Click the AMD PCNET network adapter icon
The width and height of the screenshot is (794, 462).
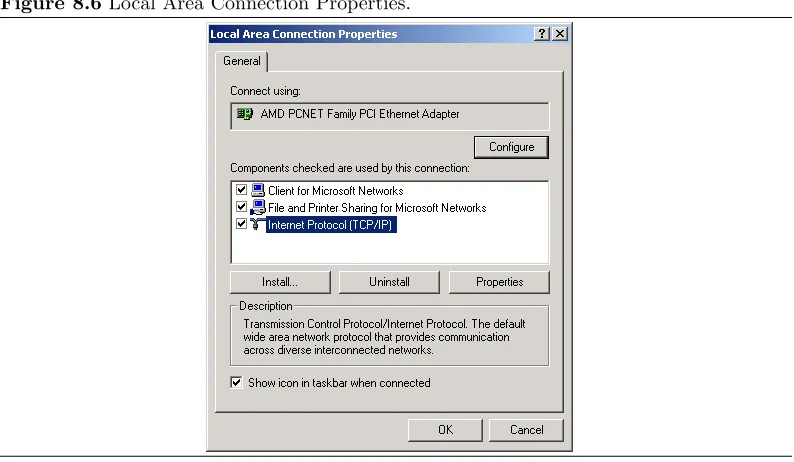245,113
